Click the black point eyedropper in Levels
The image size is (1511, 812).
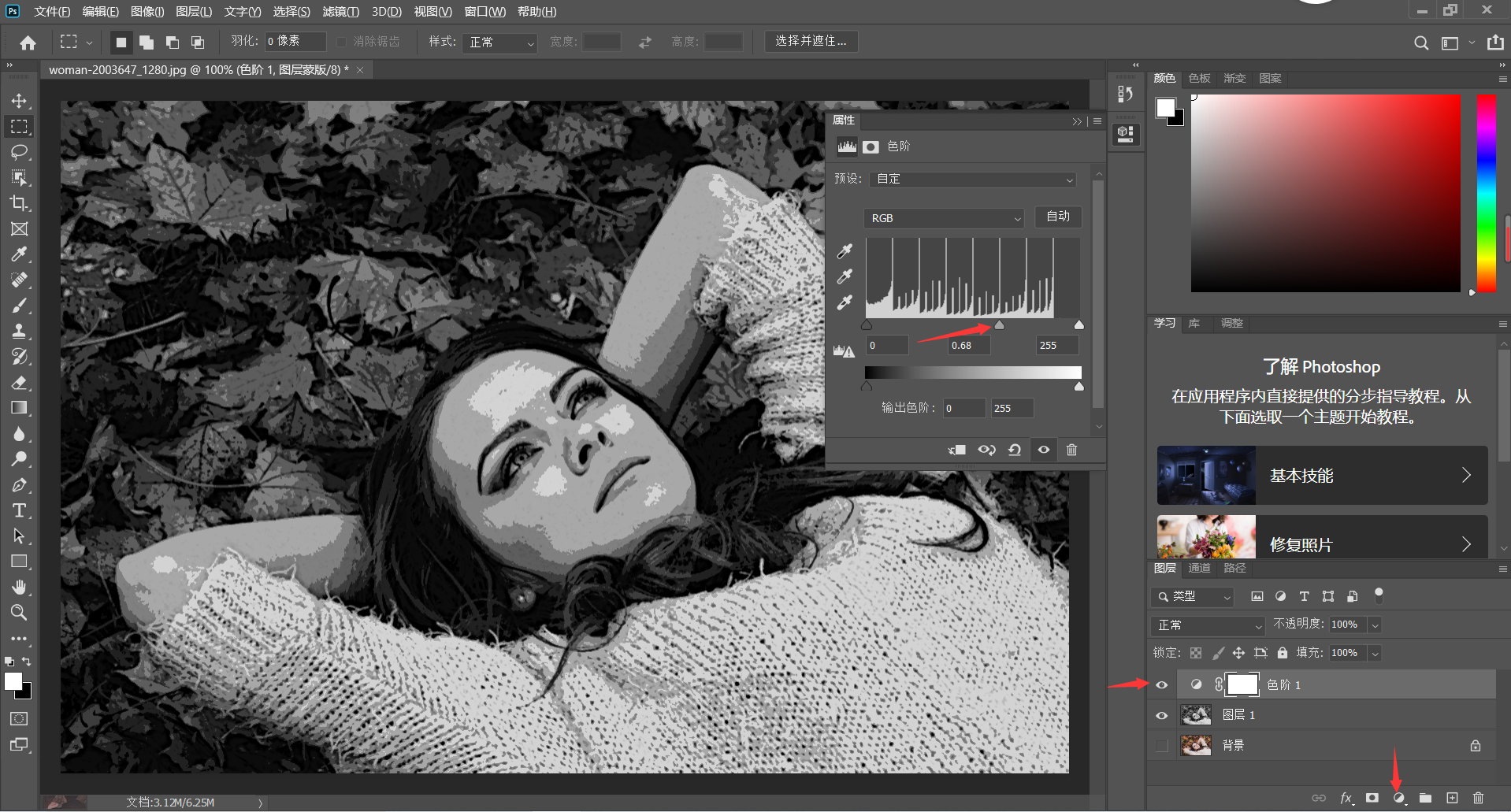tap(845, 251)
